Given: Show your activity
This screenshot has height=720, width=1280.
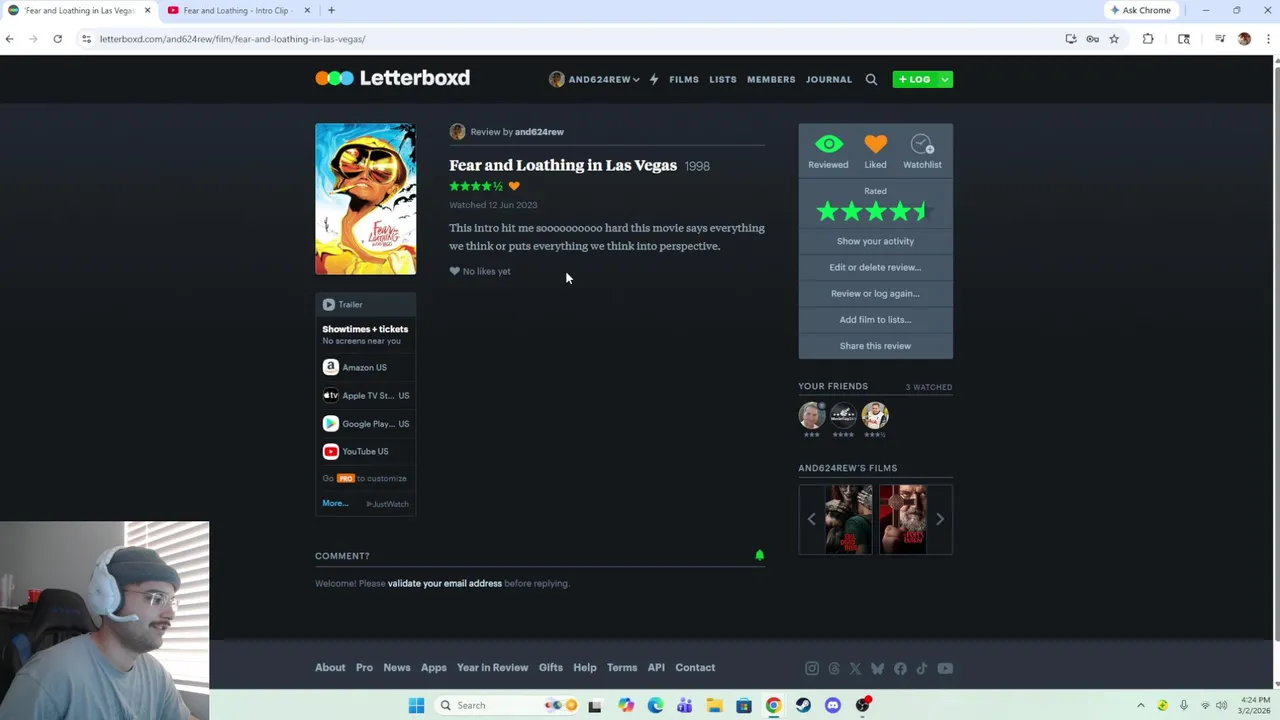Looking at the screenshot, I should pyautogui.click(x=875, y=241).
